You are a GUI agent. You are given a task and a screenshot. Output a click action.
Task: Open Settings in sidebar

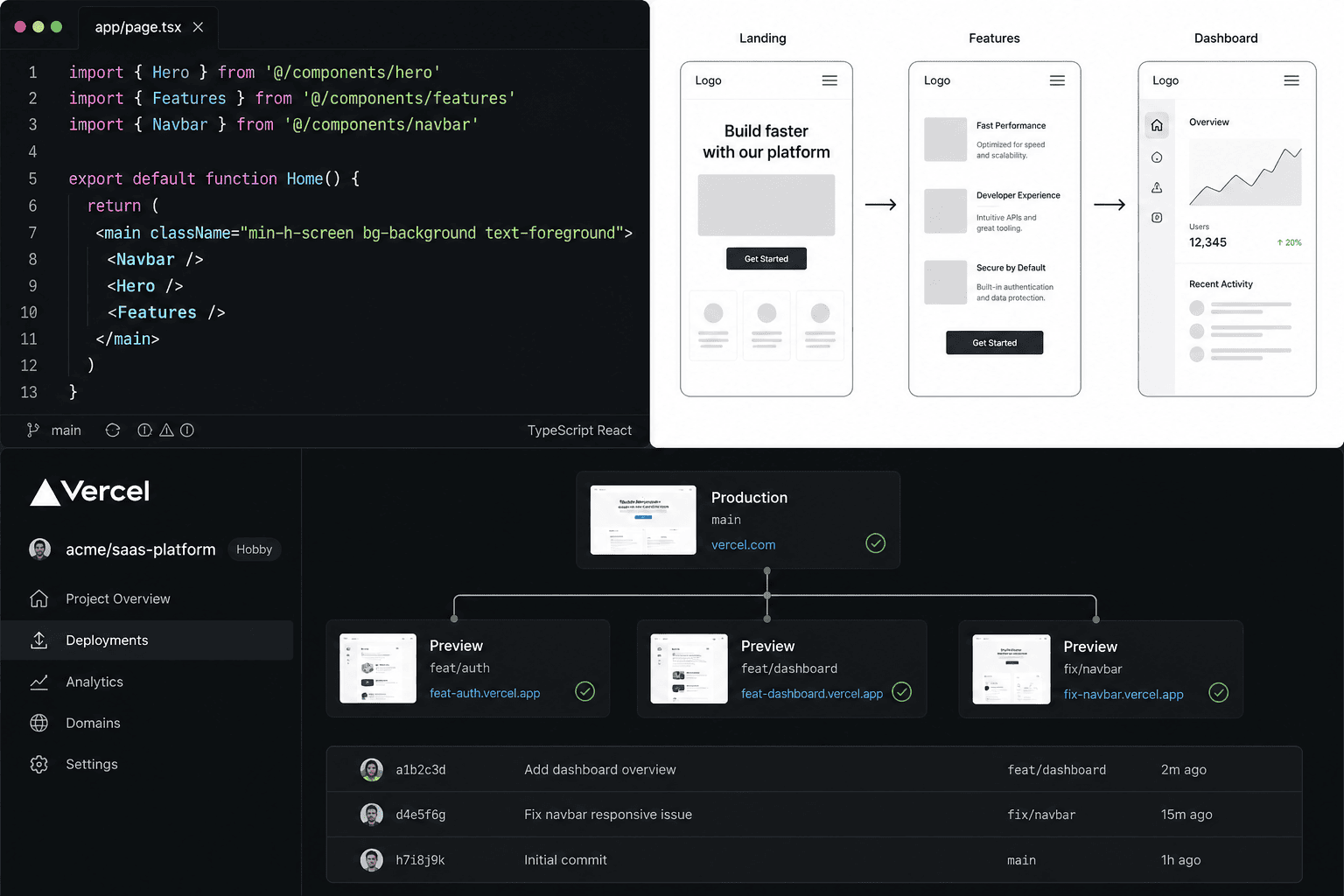pyautogui.click(x=147, y=764)
